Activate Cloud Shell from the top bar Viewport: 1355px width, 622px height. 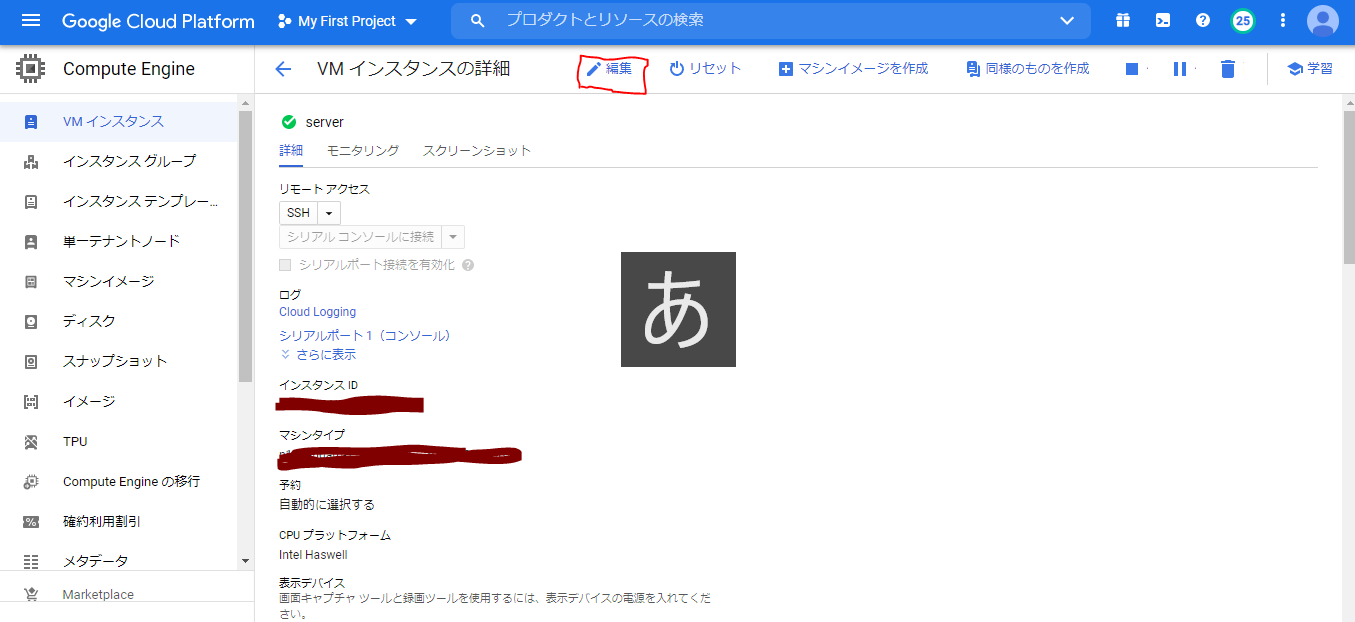point(1162,20)
